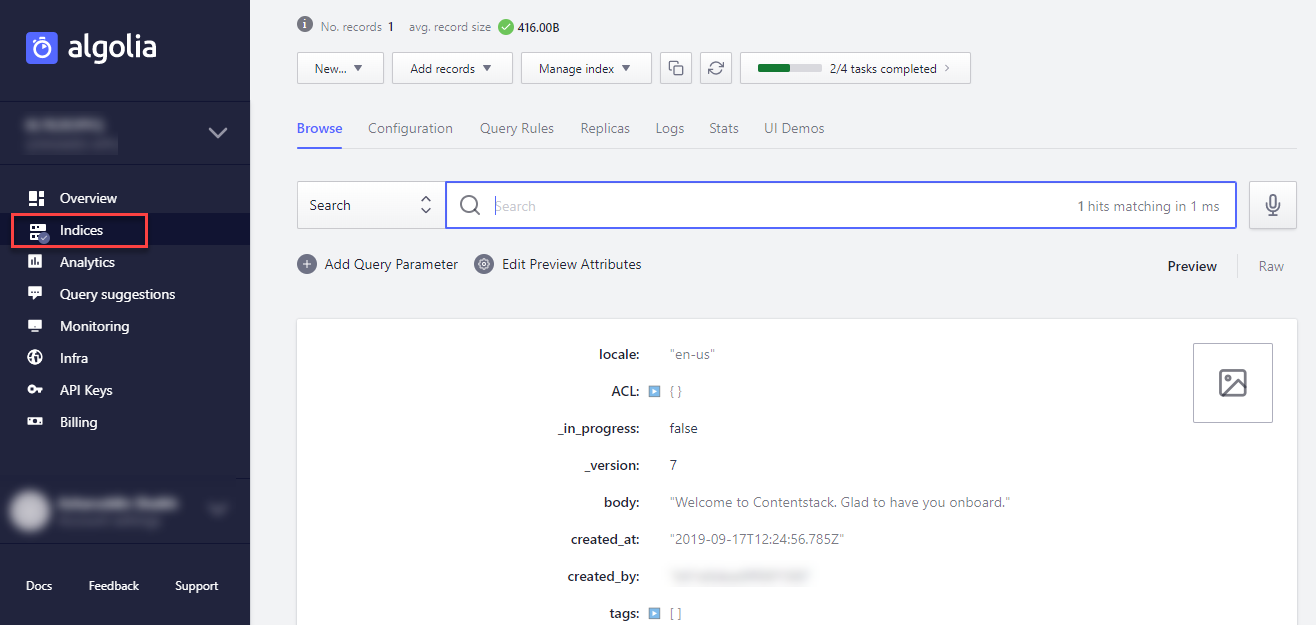Click the "1 hits matching in 1 ms" text
This screenshot has width=1316, height=625.
click(x=1148, y=206)
